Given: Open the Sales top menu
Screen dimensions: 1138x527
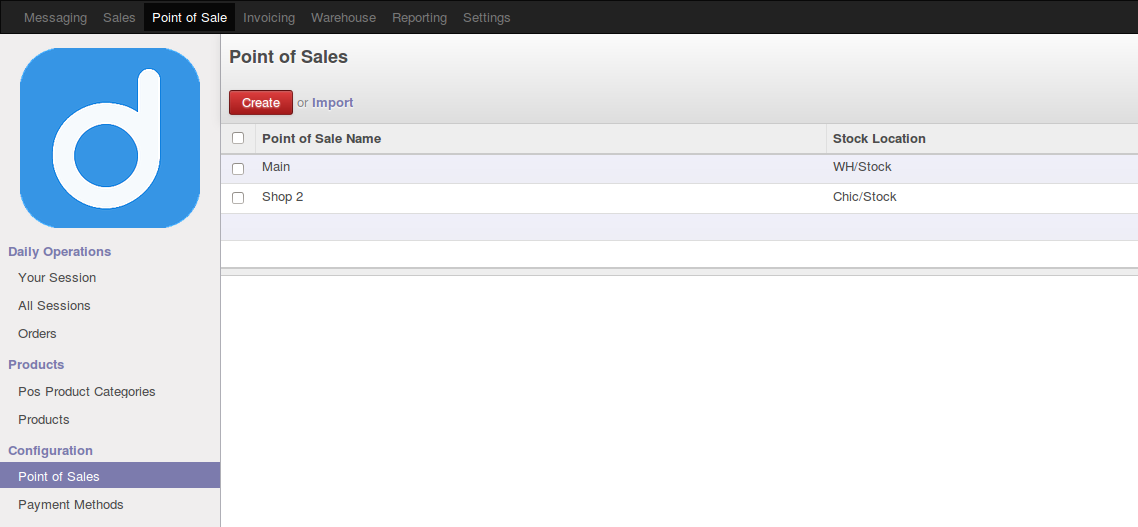Looking at the screenshot, I should [119, 17].
